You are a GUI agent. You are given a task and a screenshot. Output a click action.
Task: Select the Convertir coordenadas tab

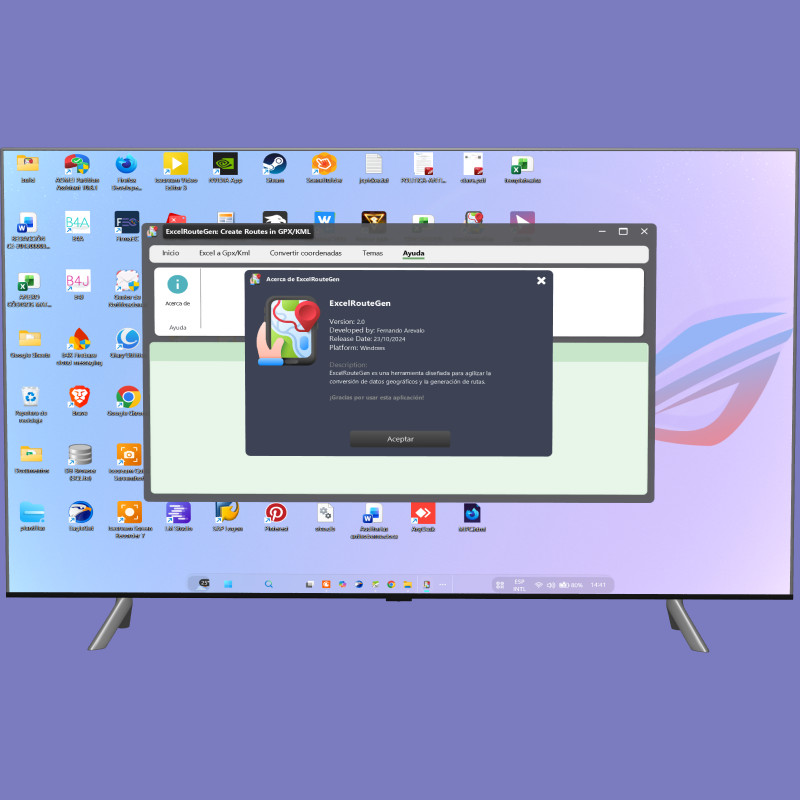[x=305, y=254]
